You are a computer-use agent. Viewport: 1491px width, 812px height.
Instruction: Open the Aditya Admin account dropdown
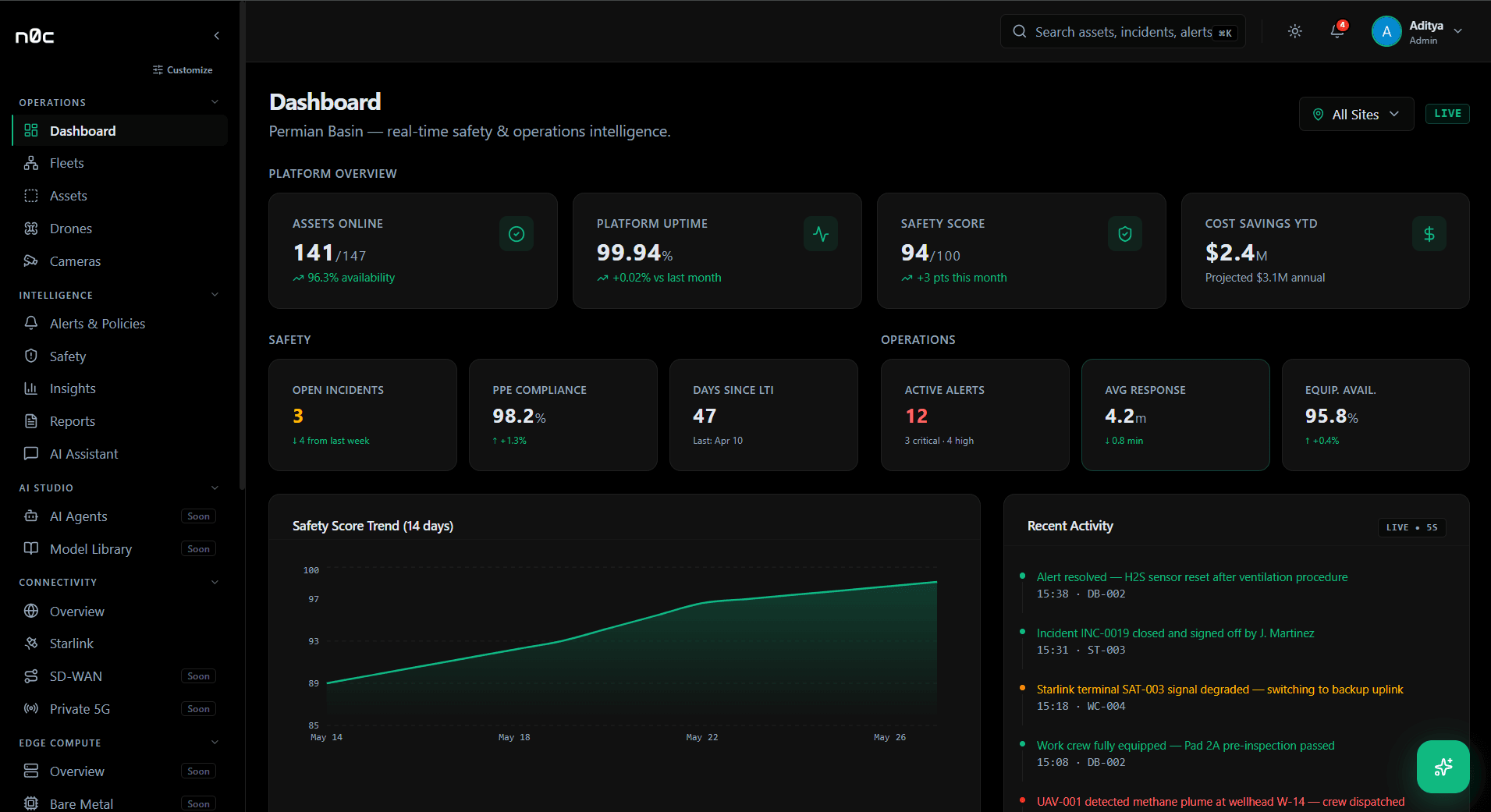1418,31
